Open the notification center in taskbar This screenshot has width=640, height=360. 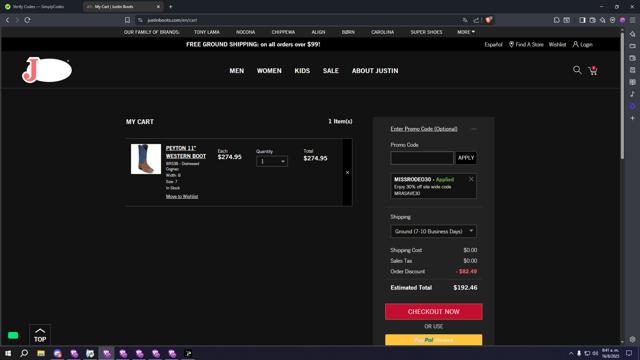pyautogui.click(x=629, y=353)
